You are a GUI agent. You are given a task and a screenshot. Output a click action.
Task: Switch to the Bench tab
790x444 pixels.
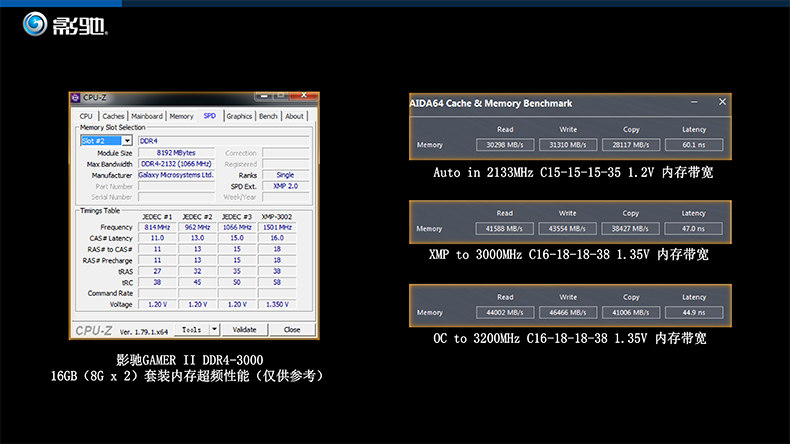[268, 116]
